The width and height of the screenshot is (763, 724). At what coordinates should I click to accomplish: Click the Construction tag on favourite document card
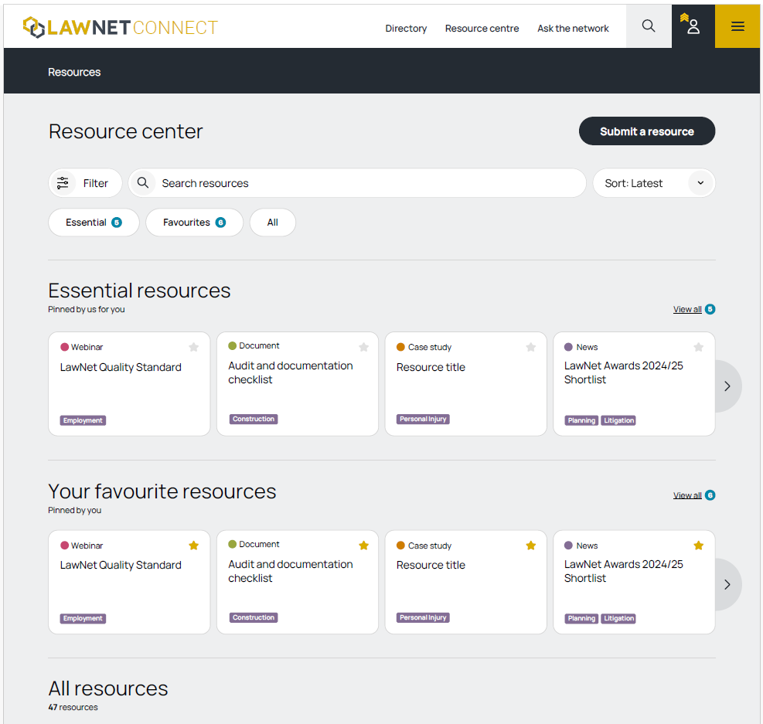click(x=253, y=617)
